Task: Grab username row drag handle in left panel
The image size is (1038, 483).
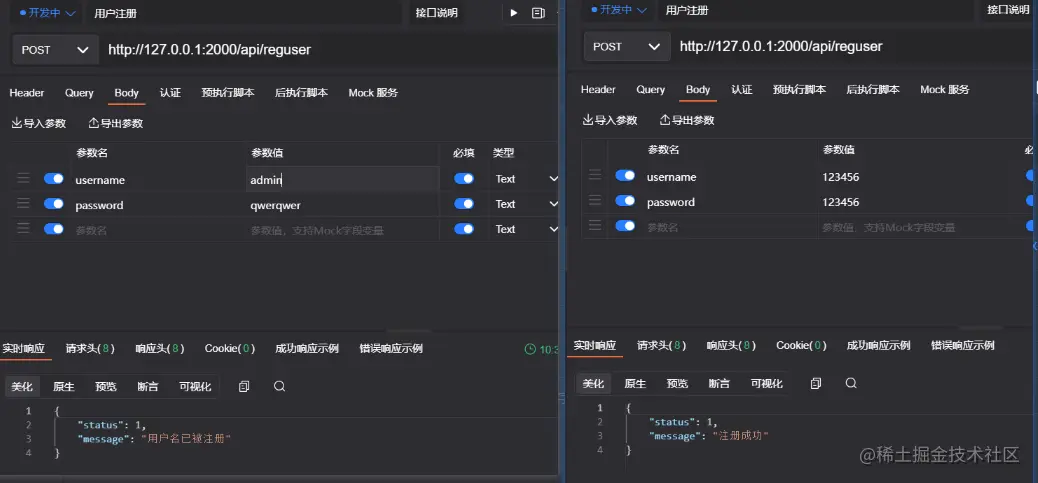Action: coord(23,179)
